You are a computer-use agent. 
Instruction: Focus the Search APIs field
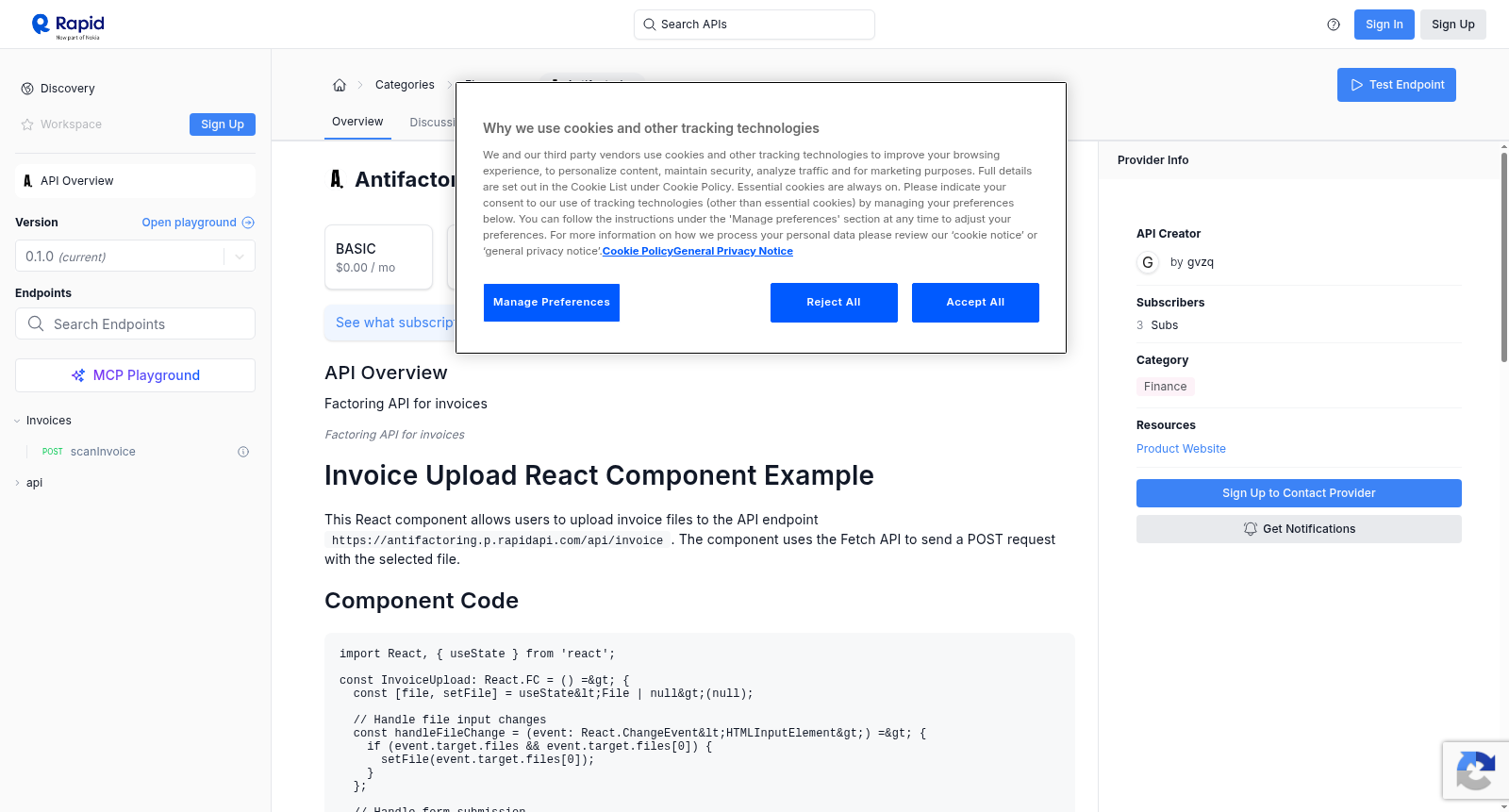pos(754,25)
